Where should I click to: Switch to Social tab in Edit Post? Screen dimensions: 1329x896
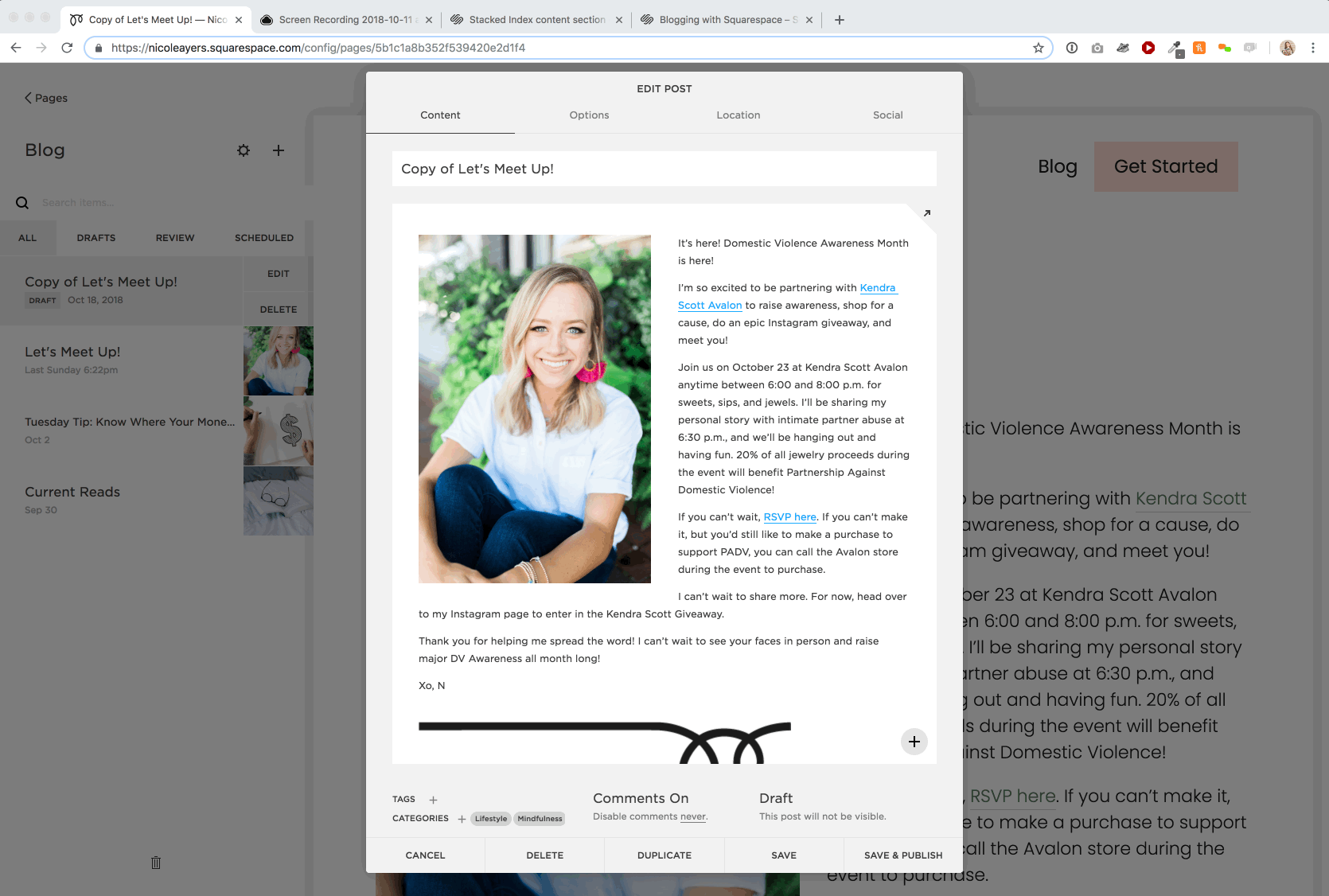[888, 115]
